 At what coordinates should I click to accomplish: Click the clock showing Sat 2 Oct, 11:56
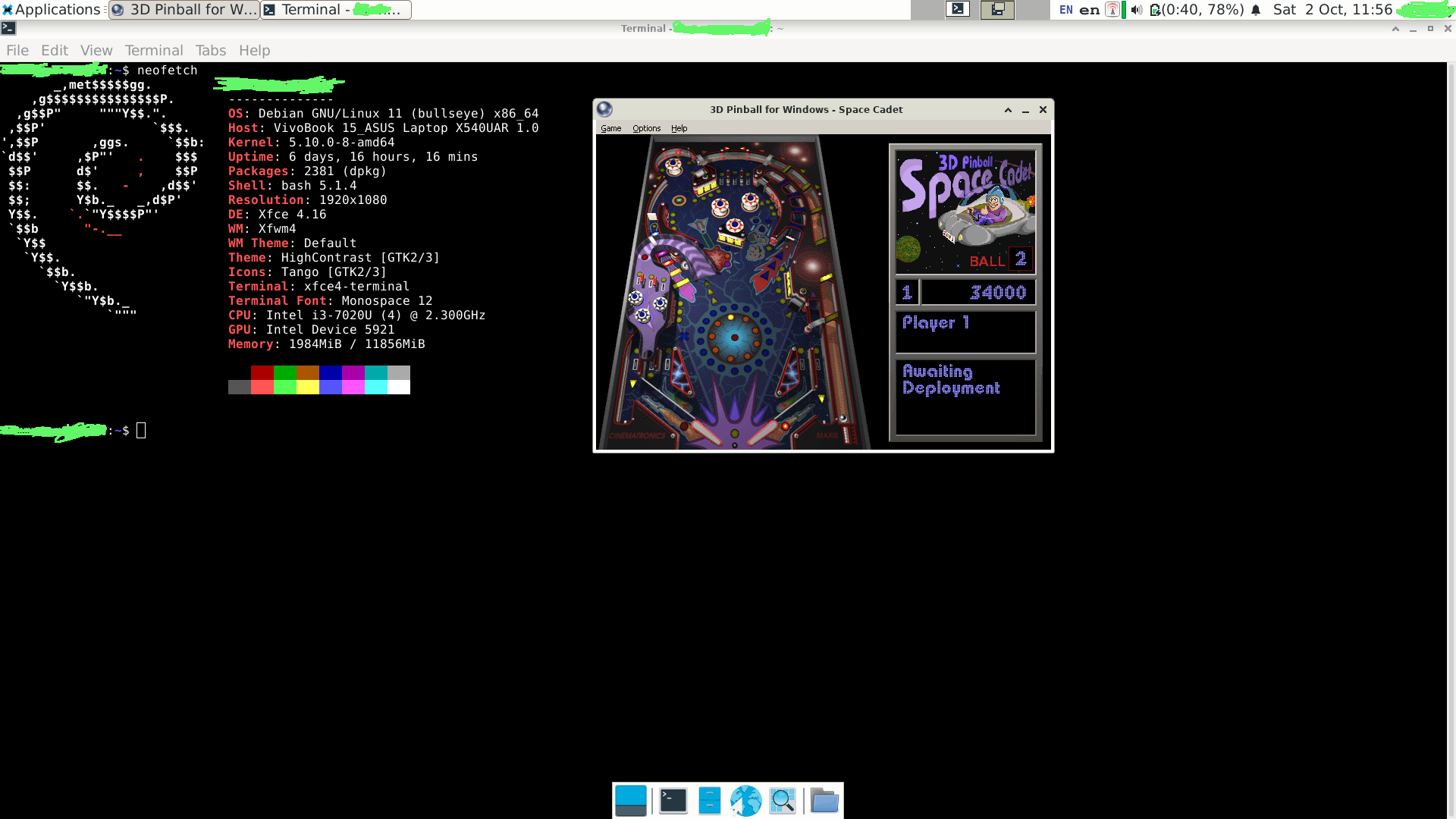coord(1332,10)
